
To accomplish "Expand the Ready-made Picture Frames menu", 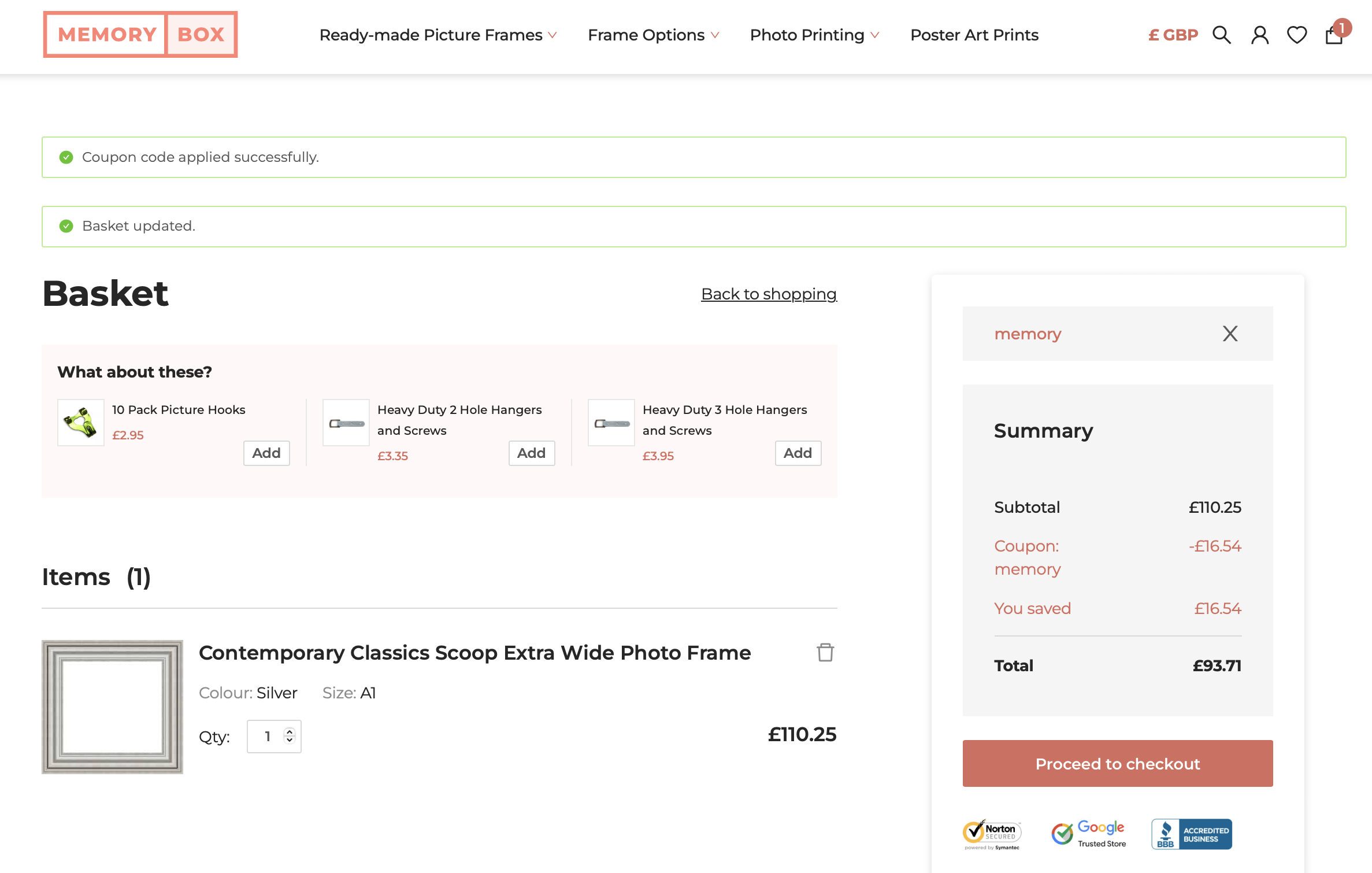I will pos(437,35).
